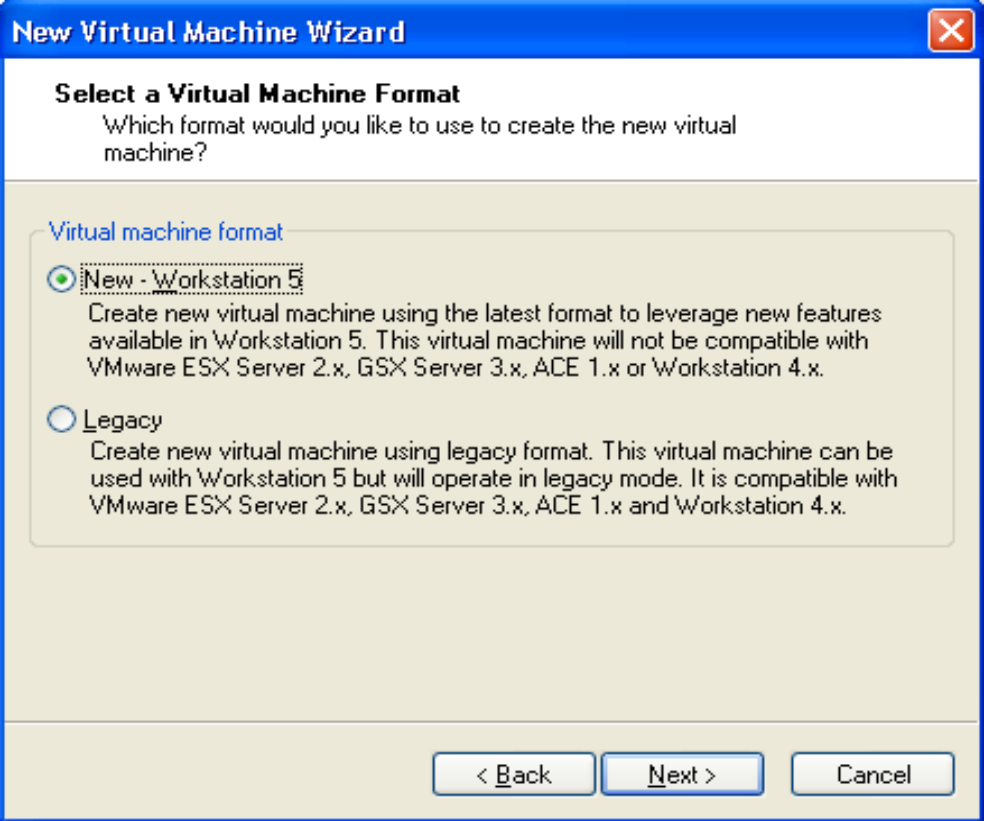This screenshot has height=821, width=984.
Task: Click blank area left of the Back button
Action: pyautogui.click(x=220, y=775)
